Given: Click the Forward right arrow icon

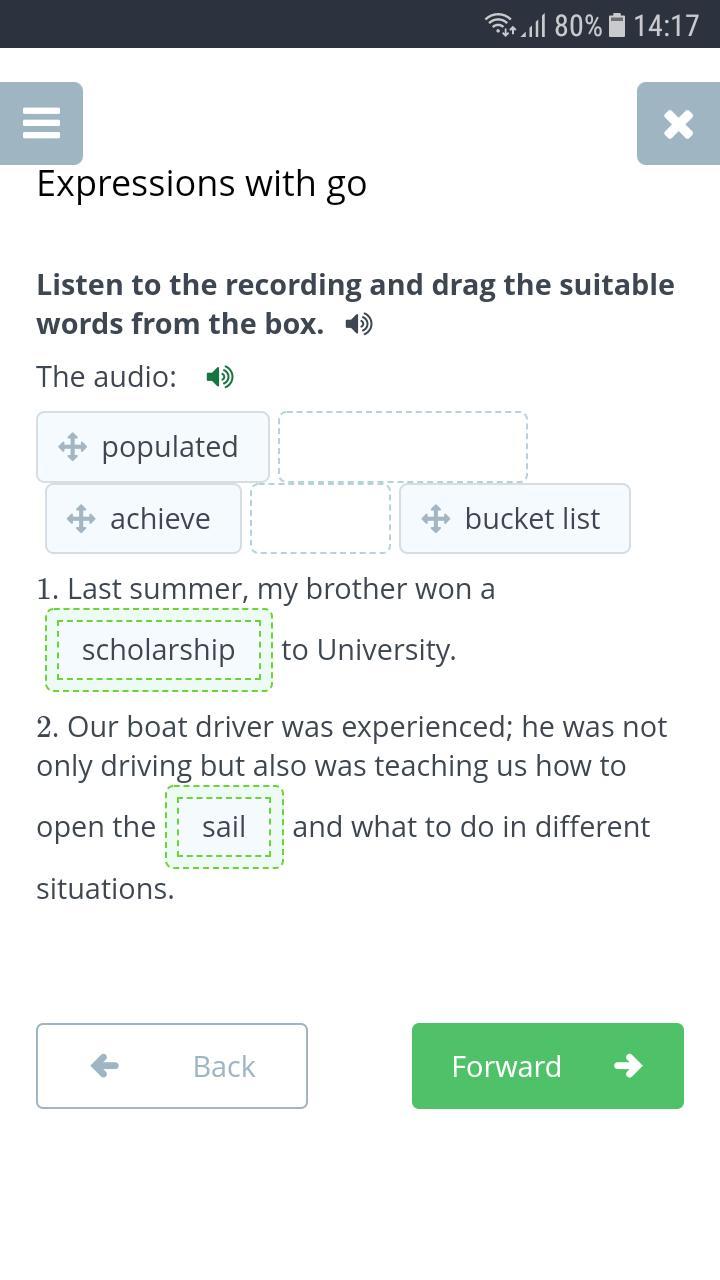Looking at the screenshot, I should pyautogui.click(x=628, y=1066).
